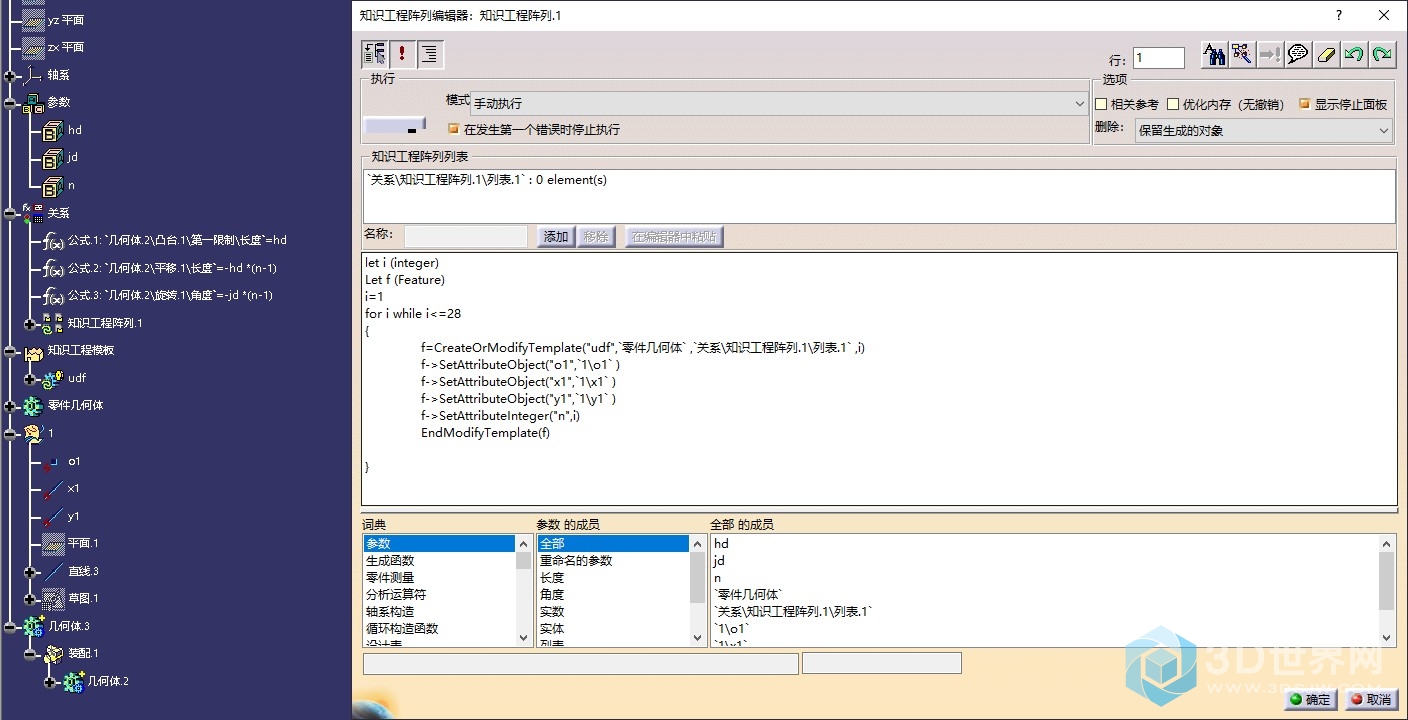
Task: Open the 删除 保留生成的对象 dropdown
Action: pos(1263,130)
